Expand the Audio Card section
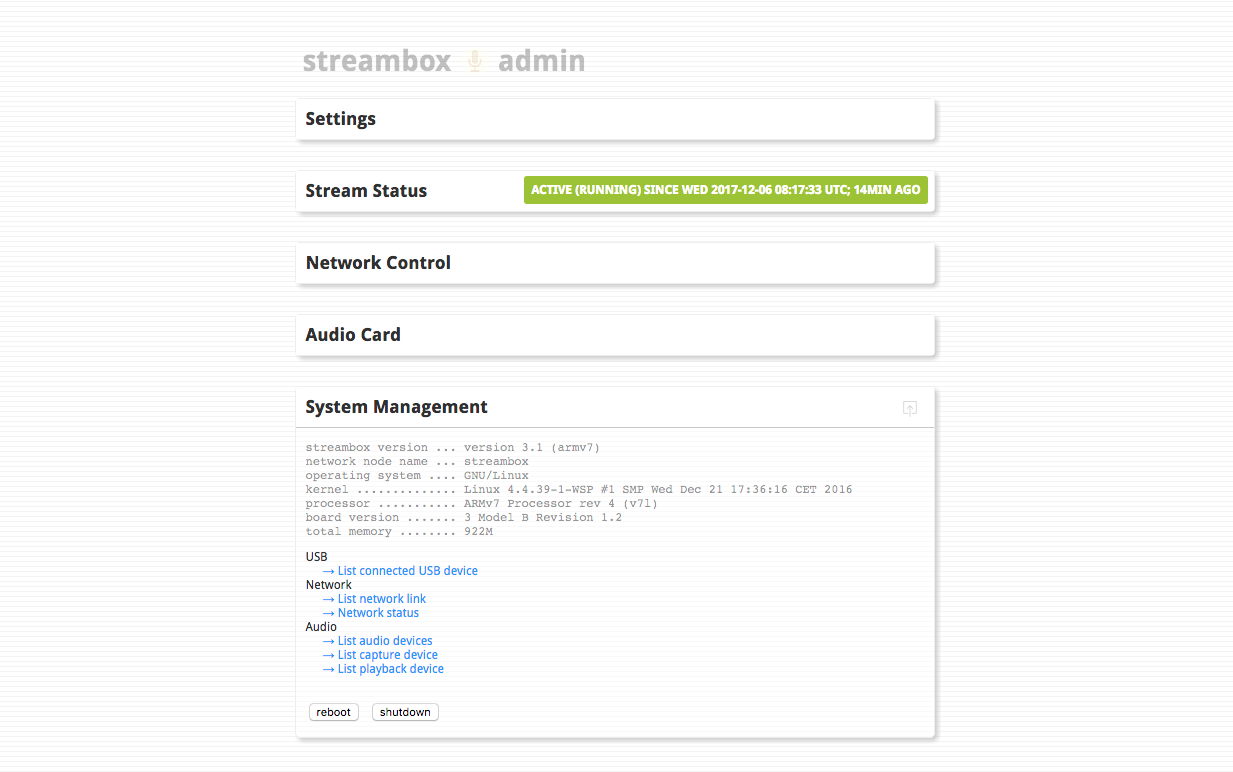 pyautogui.click(x=353, y=335)
